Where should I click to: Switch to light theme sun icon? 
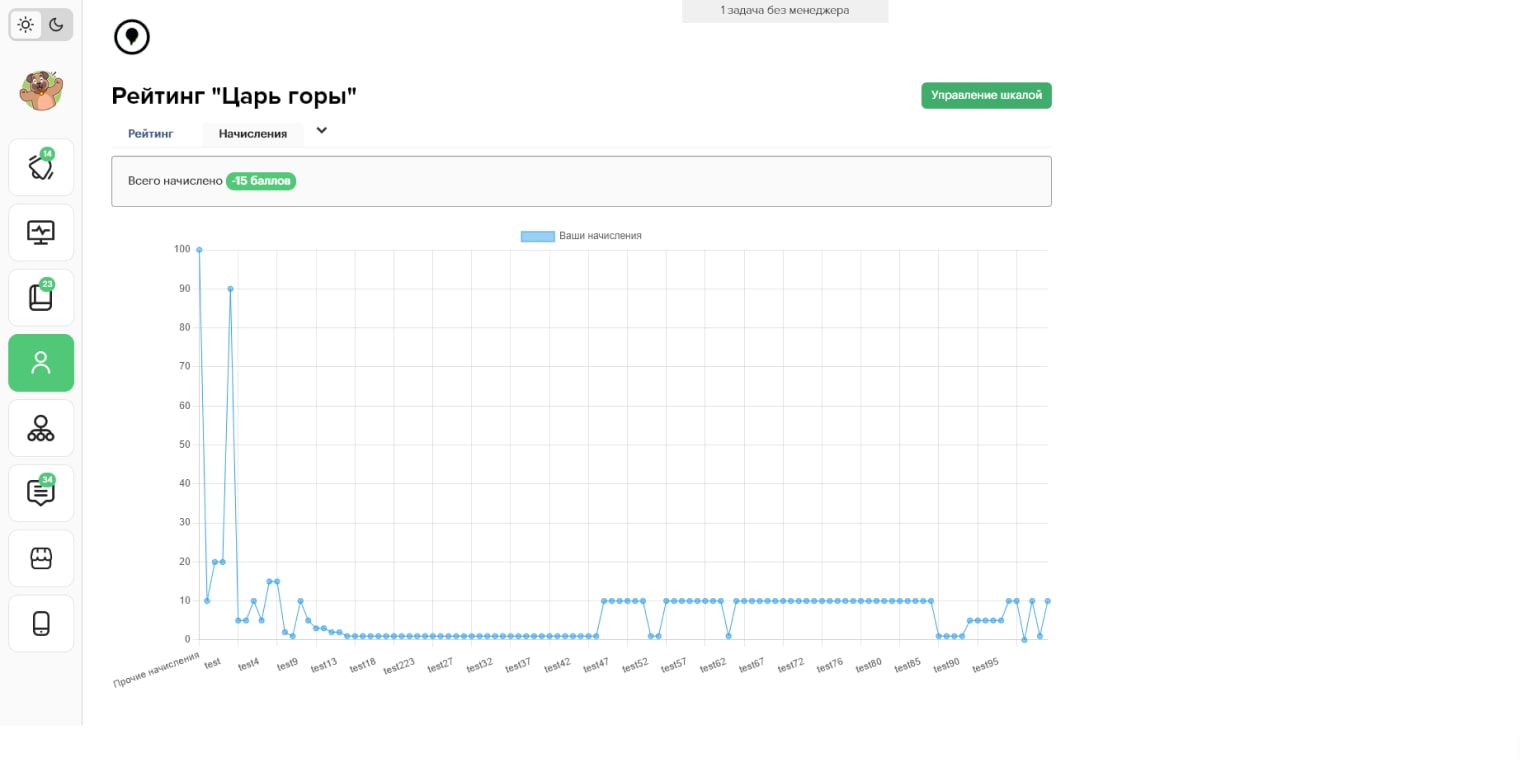(x=26, y=25)
